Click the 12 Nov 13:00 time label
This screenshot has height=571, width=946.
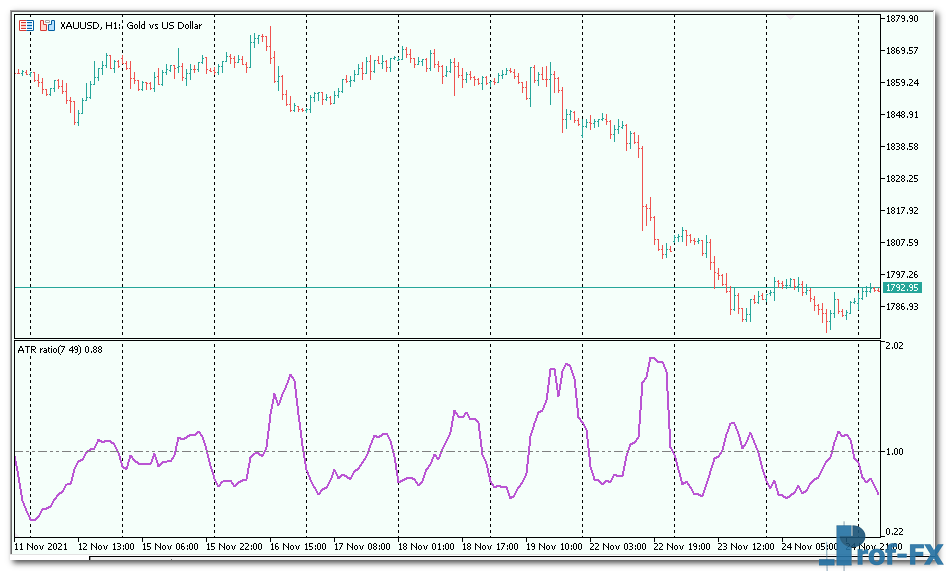pos(107,547)
